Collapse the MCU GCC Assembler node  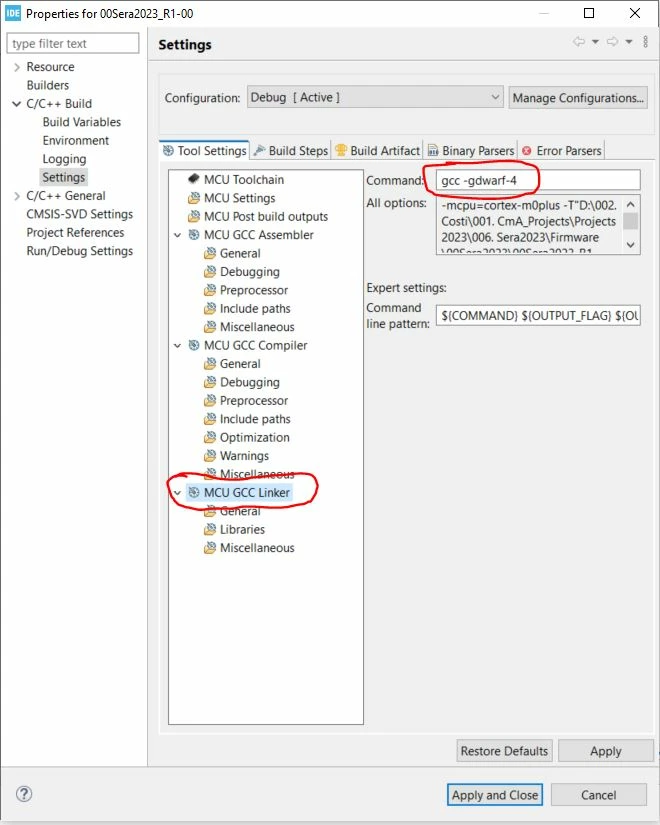point(177,235)
